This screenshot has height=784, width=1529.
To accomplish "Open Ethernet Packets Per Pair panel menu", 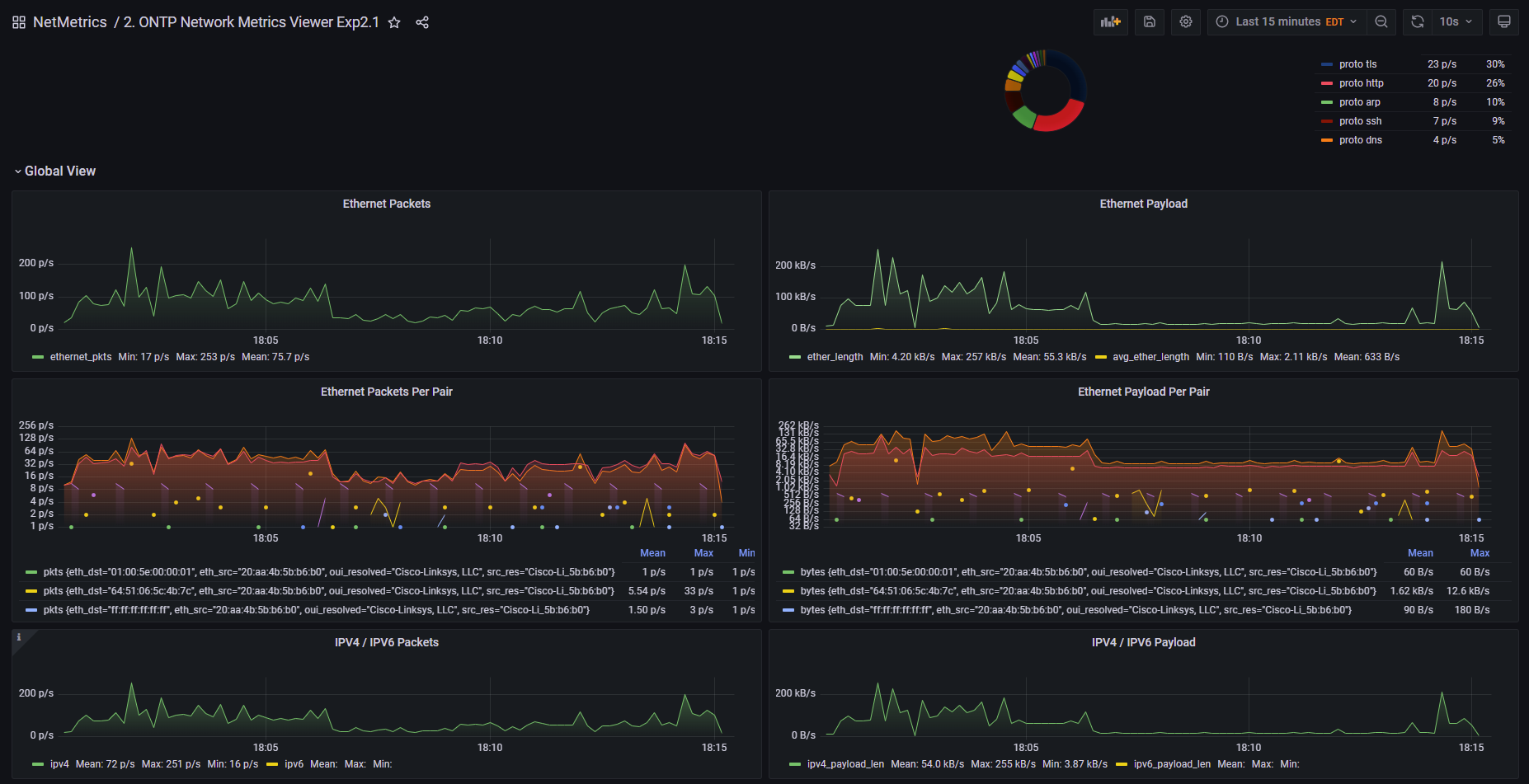I will 387,392.
